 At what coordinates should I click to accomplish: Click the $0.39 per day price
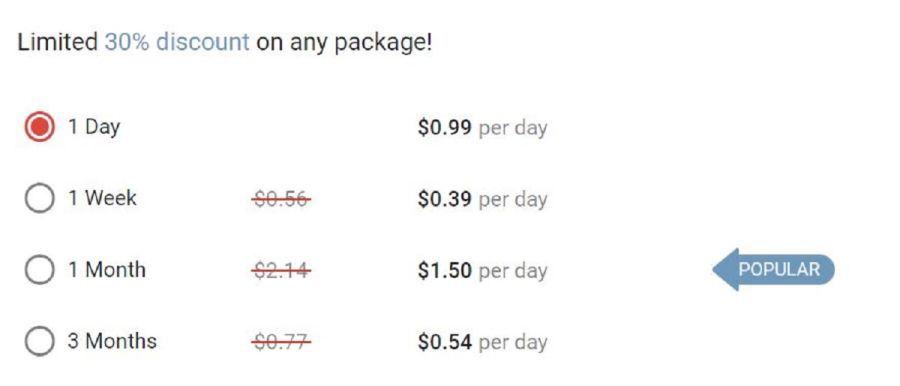tap(482, 199)
